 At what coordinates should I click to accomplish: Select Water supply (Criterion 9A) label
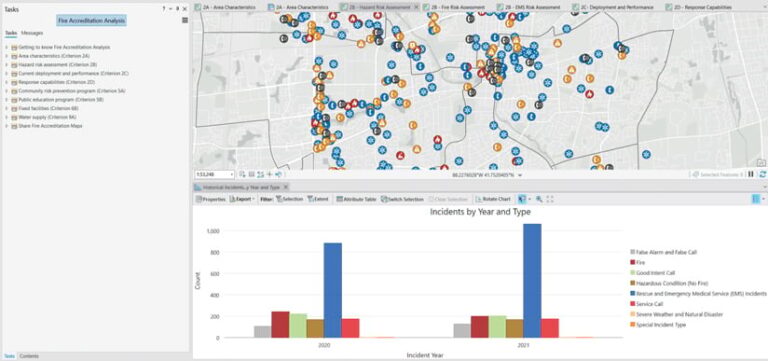pyautogui.click(x=47, y=117)
